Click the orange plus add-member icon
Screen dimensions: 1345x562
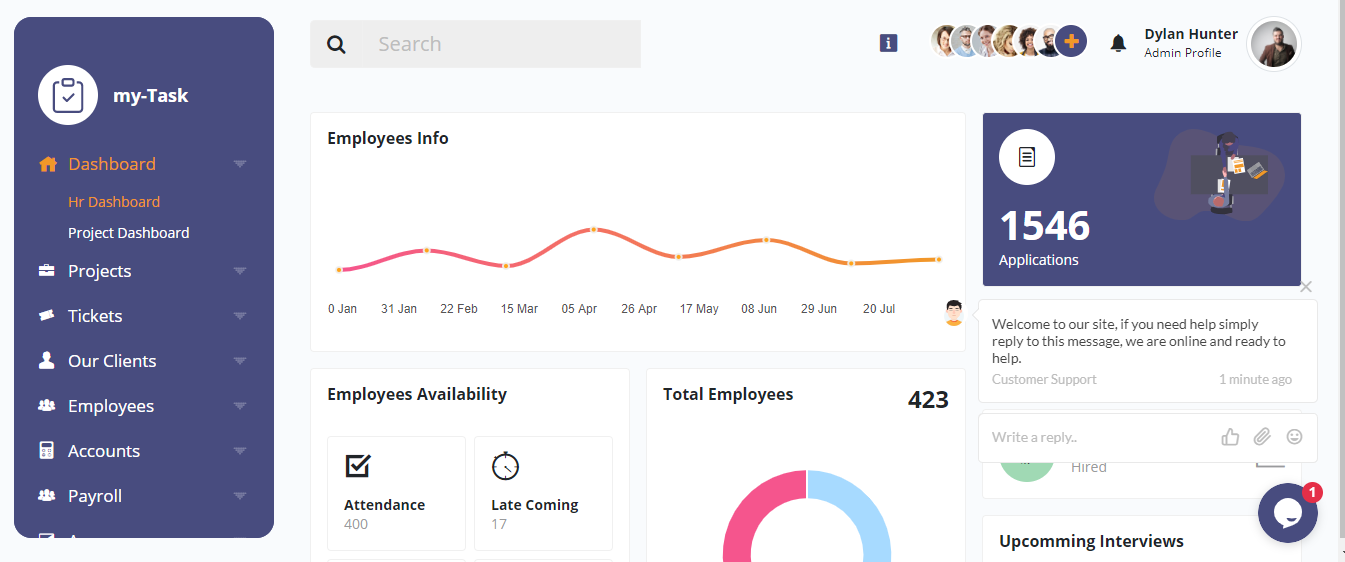[1071, 41]
